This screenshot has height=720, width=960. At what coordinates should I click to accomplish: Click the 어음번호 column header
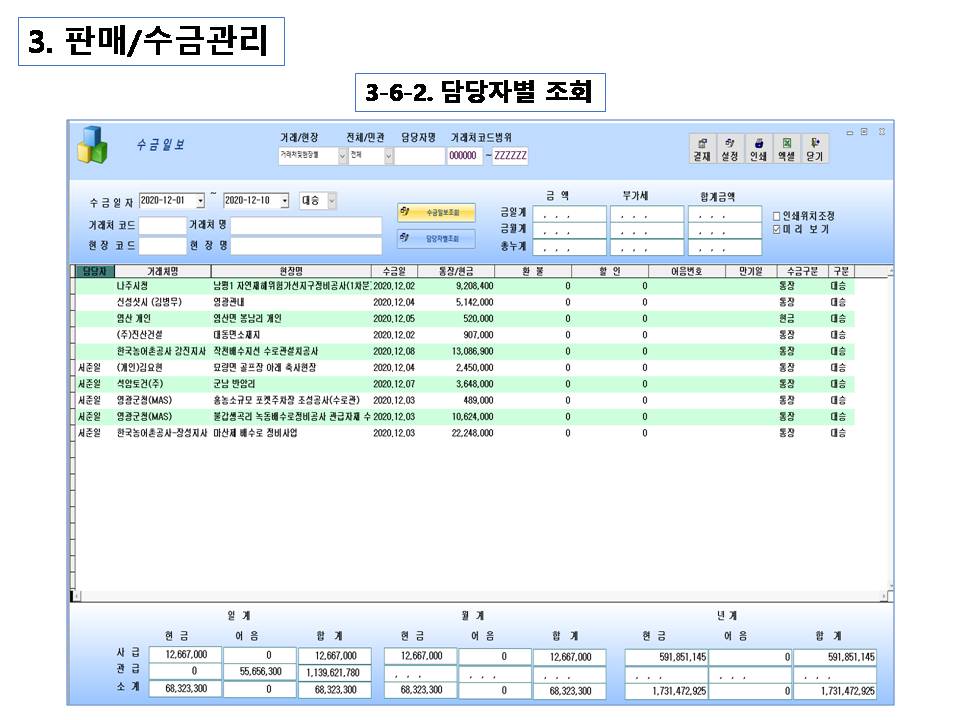(x=686, y=271)
